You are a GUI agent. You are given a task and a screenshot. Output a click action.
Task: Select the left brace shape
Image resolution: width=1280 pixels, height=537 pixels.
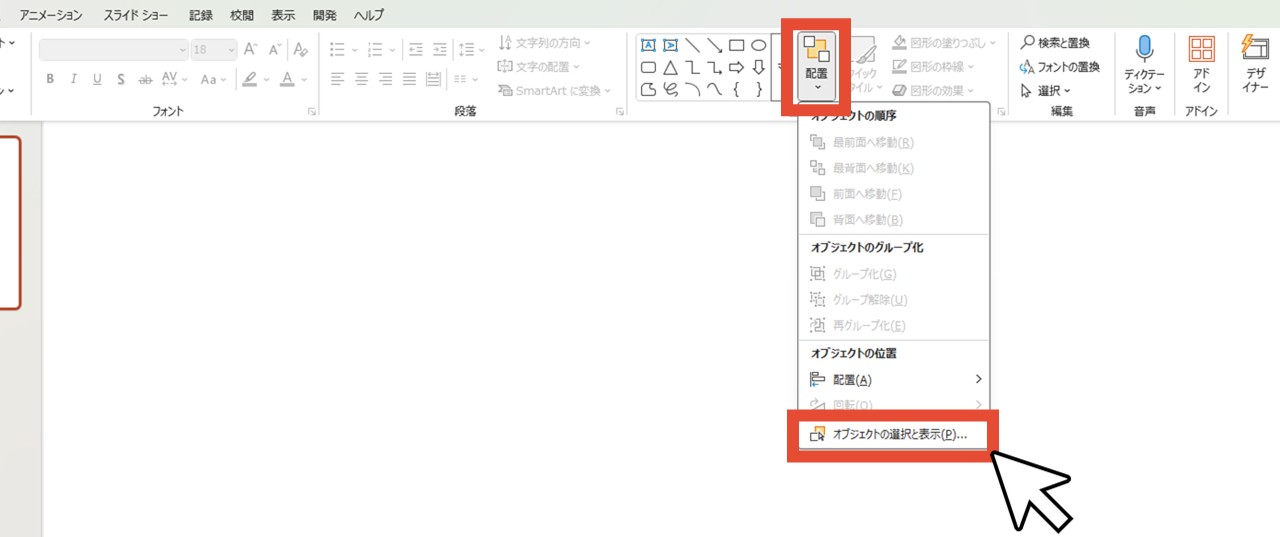click(736, 89)
